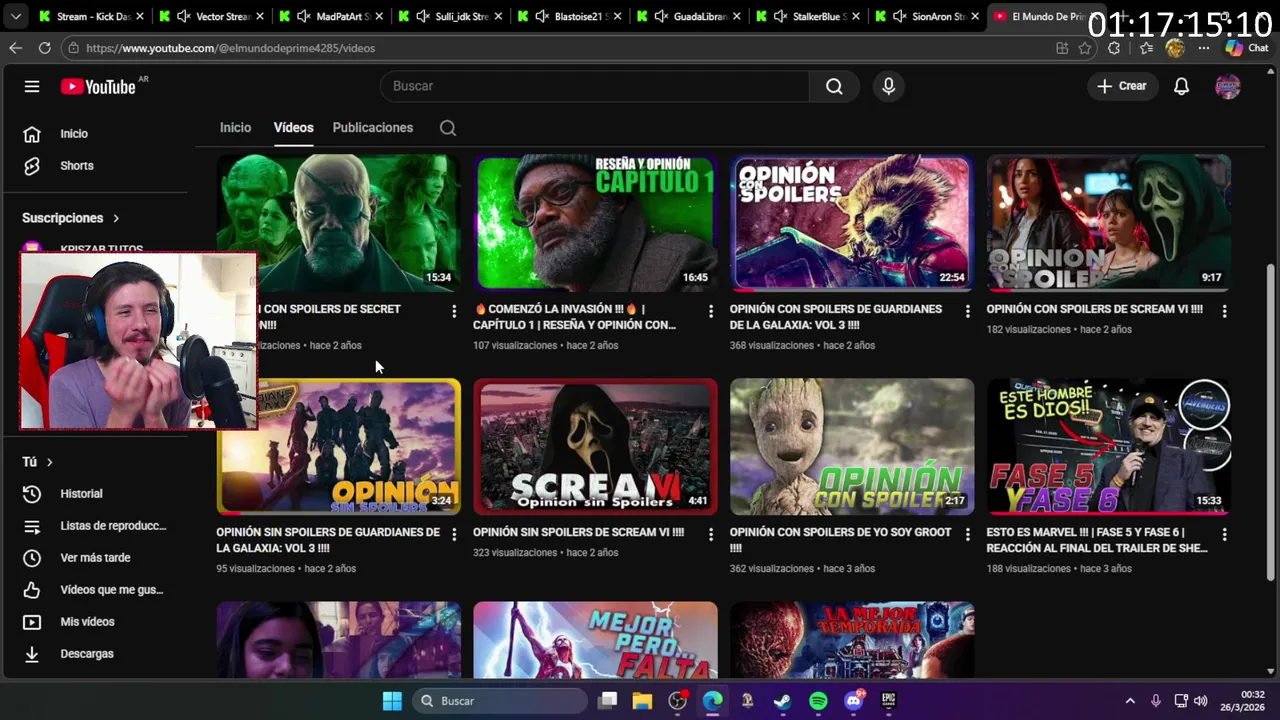Open the Scream VI 9:17 video thumbnail
1280x720 pixels.
tap(1108, 222)
